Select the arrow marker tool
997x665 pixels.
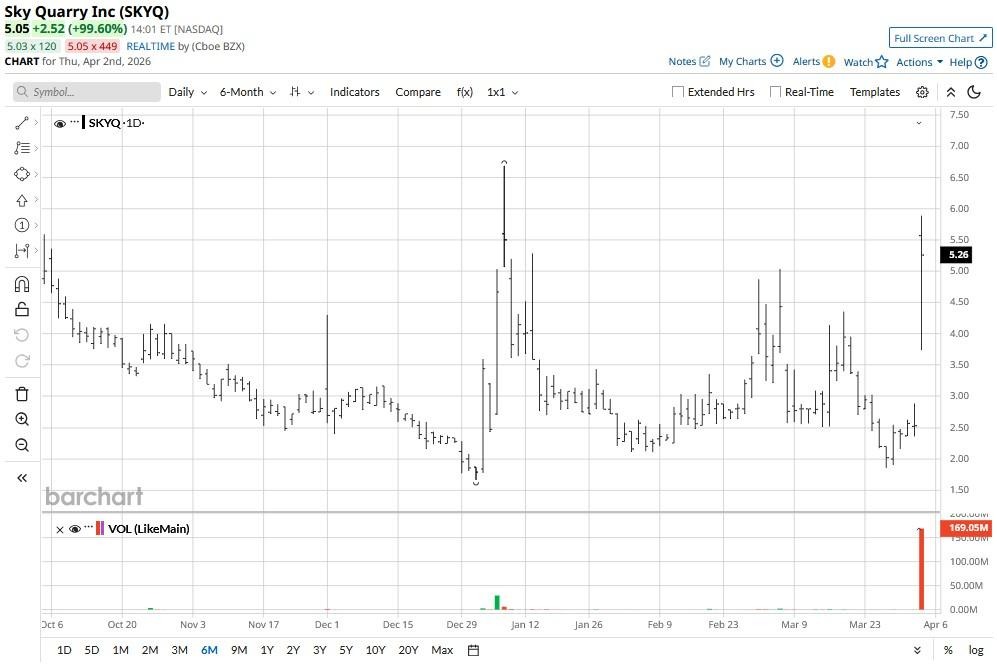click(22, 200)
